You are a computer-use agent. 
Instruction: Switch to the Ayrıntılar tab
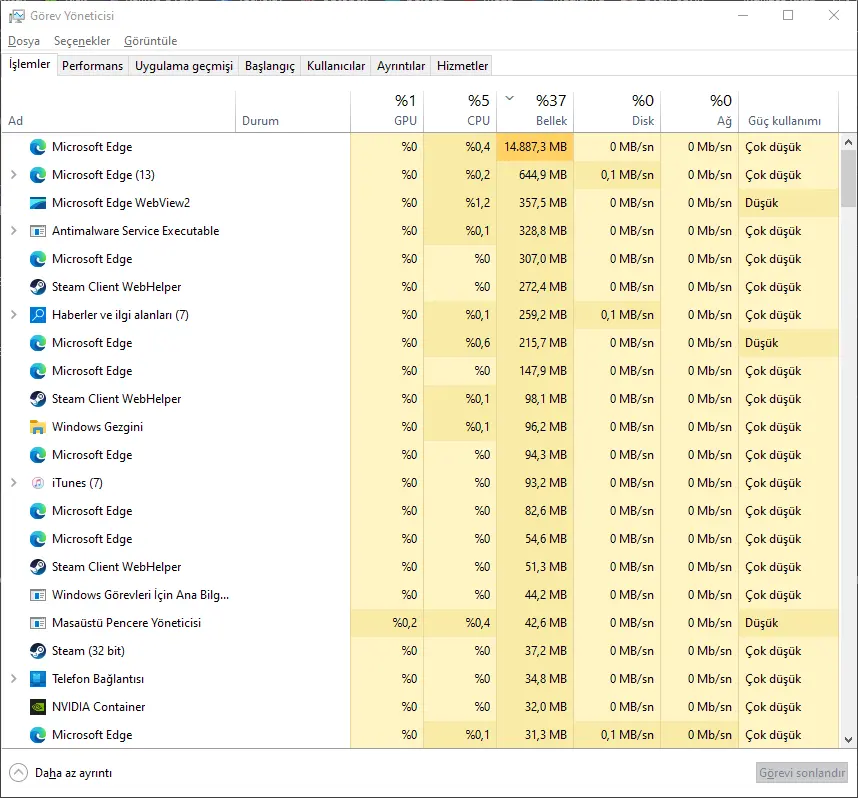coord(401,66)
